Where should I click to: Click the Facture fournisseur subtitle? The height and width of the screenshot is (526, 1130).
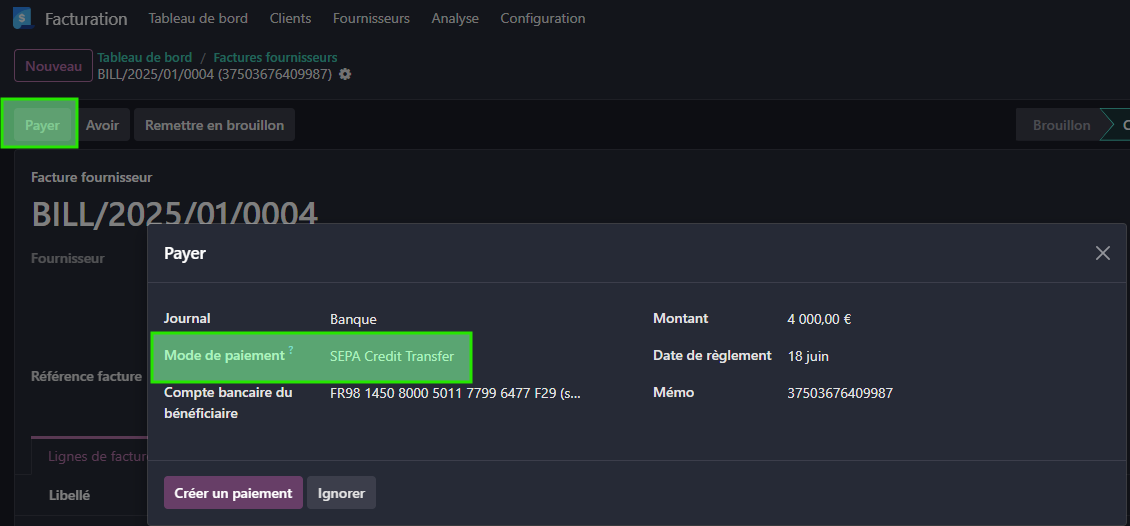[92, 177]
